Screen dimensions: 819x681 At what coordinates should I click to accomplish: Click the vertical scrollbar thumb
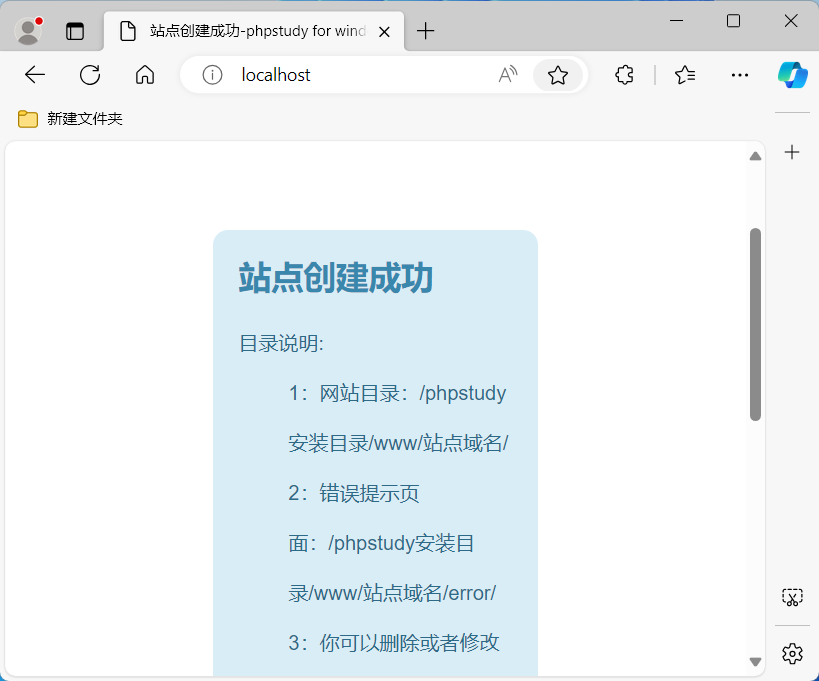coord(755,324)
